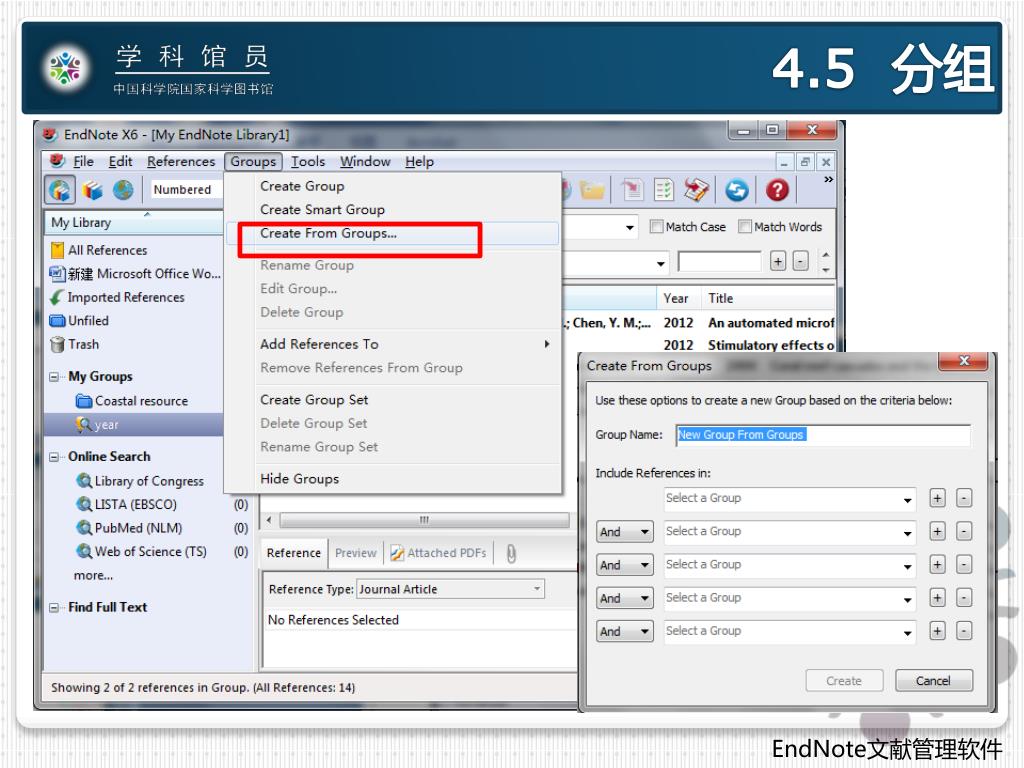Click the Return to Word Processor icon
The image size is (1024, 768).
tap(696, 190)
